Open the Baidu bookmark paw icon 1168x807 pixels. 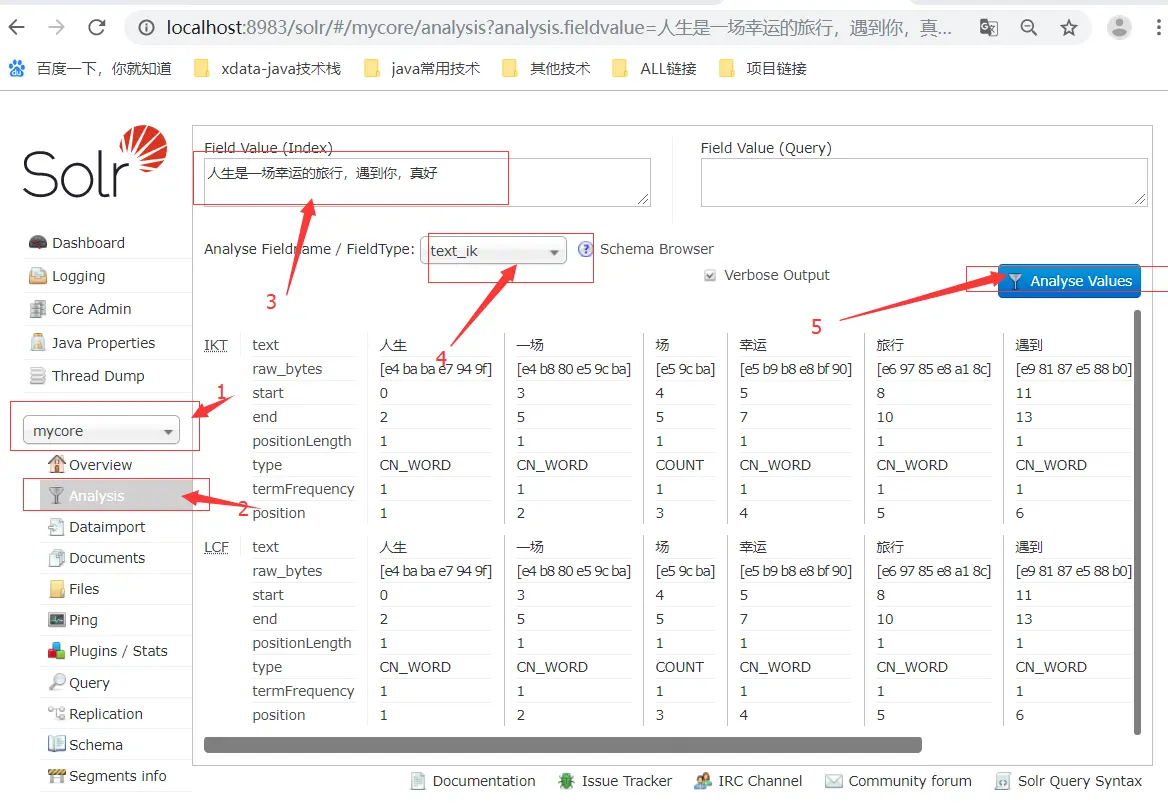pos(16,69)
